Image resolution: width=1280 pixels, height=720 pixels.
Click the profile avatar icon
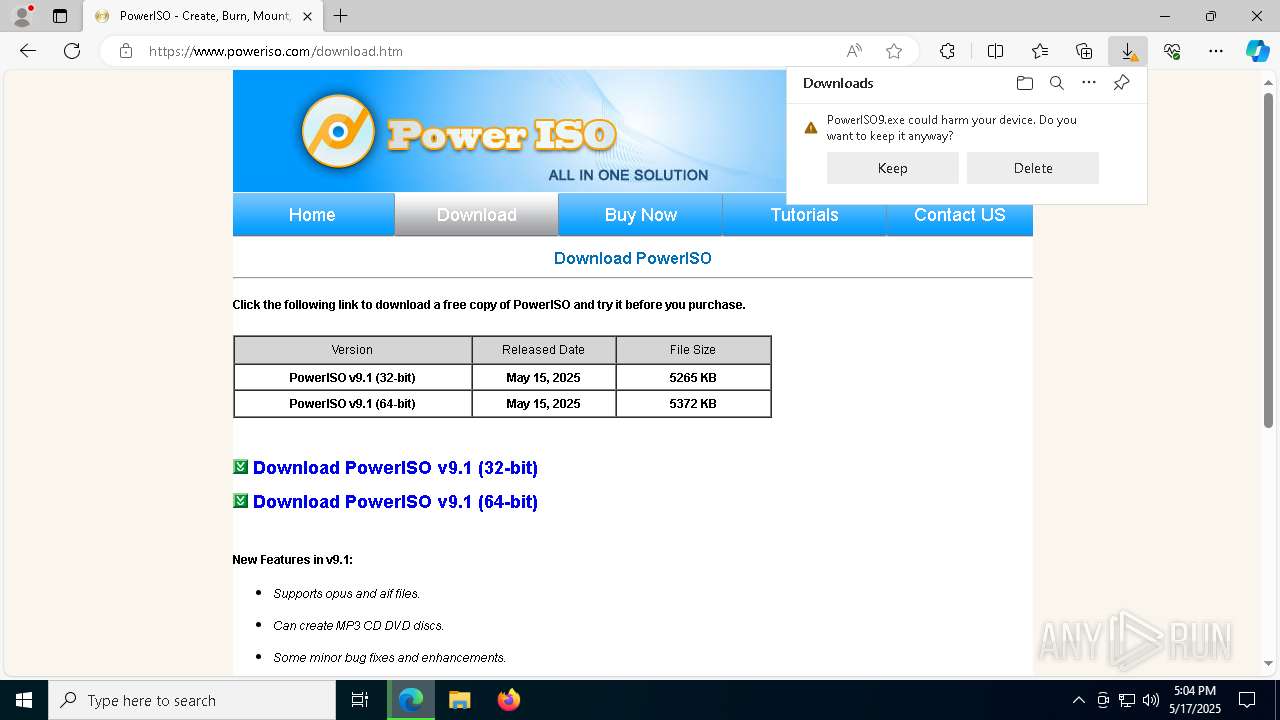(22, 16)
